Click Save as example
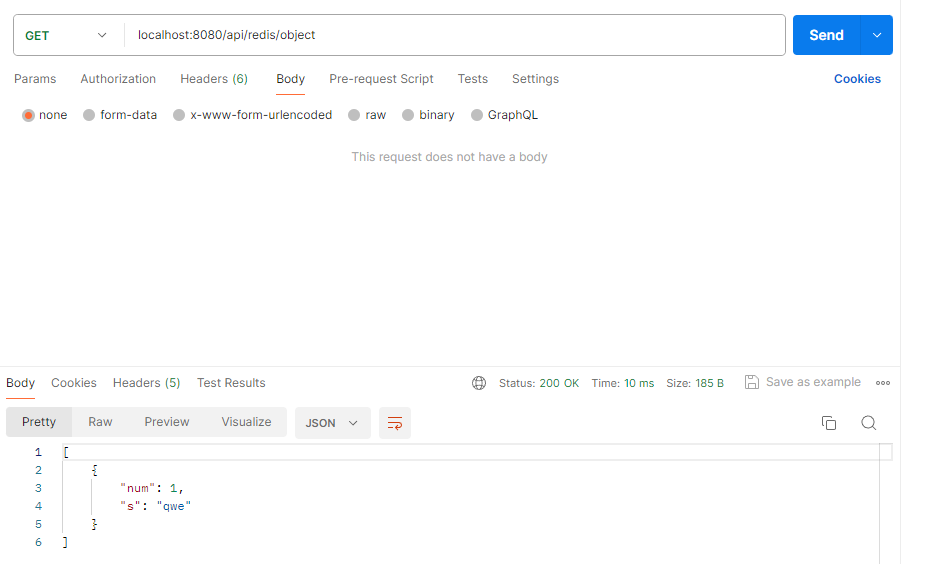Screen dimensions: 925x564 813,382
